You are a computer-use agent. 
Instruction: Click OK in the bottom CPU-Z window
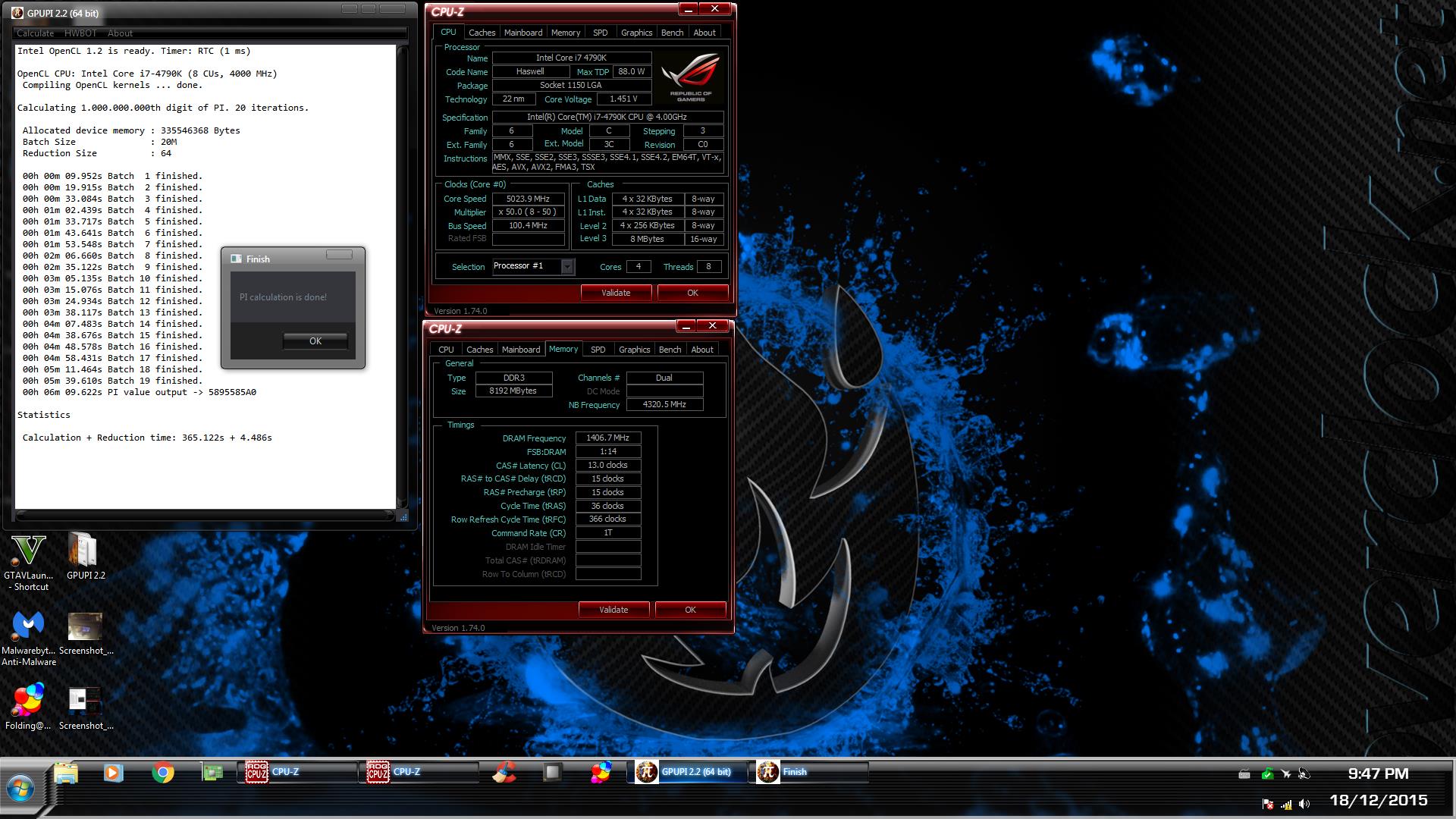pyautogui.click(x=690, y=610)
